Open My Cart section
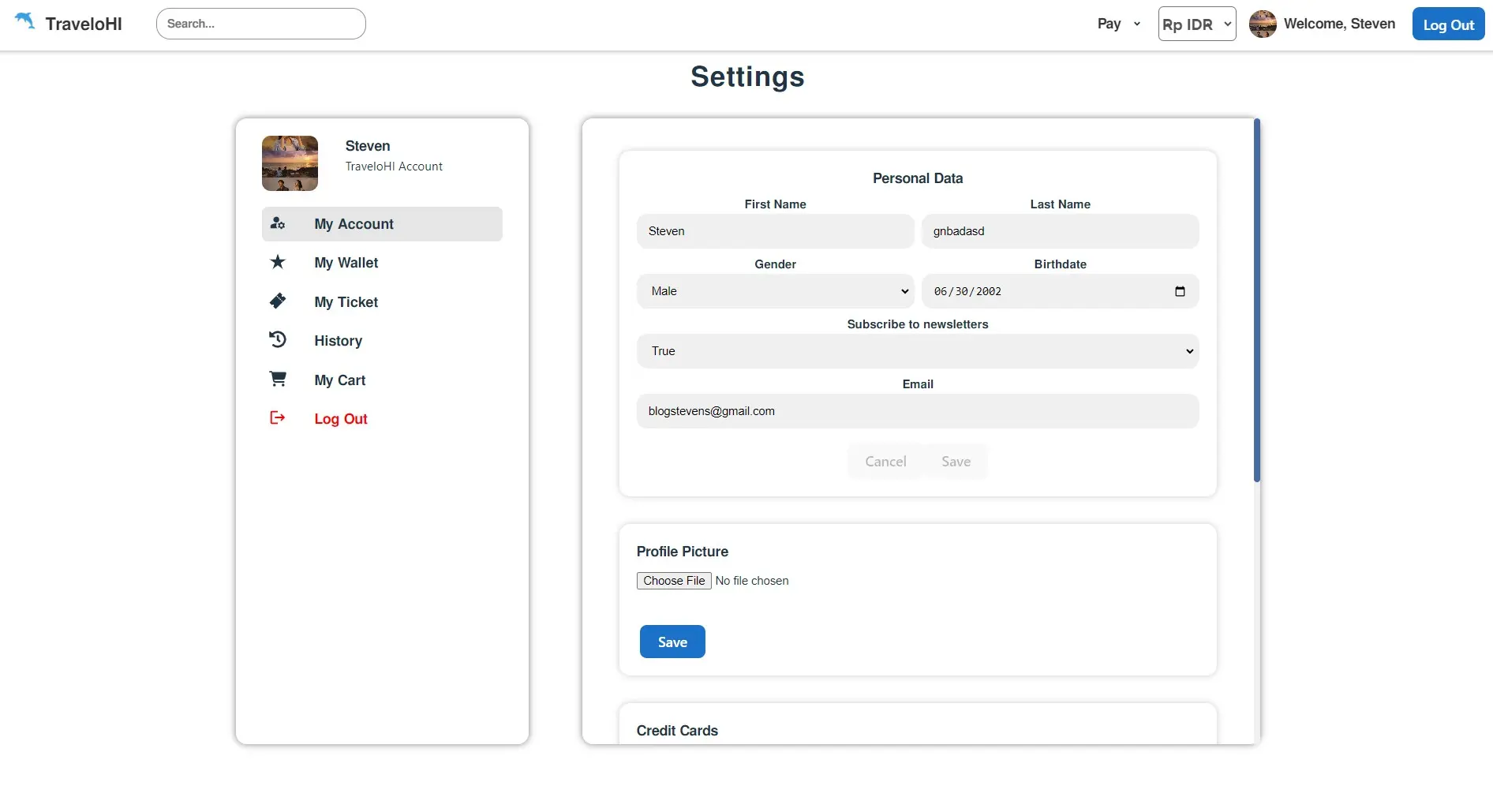Image resolution: width=1493 pixels, height=812 pixels. 382,380
